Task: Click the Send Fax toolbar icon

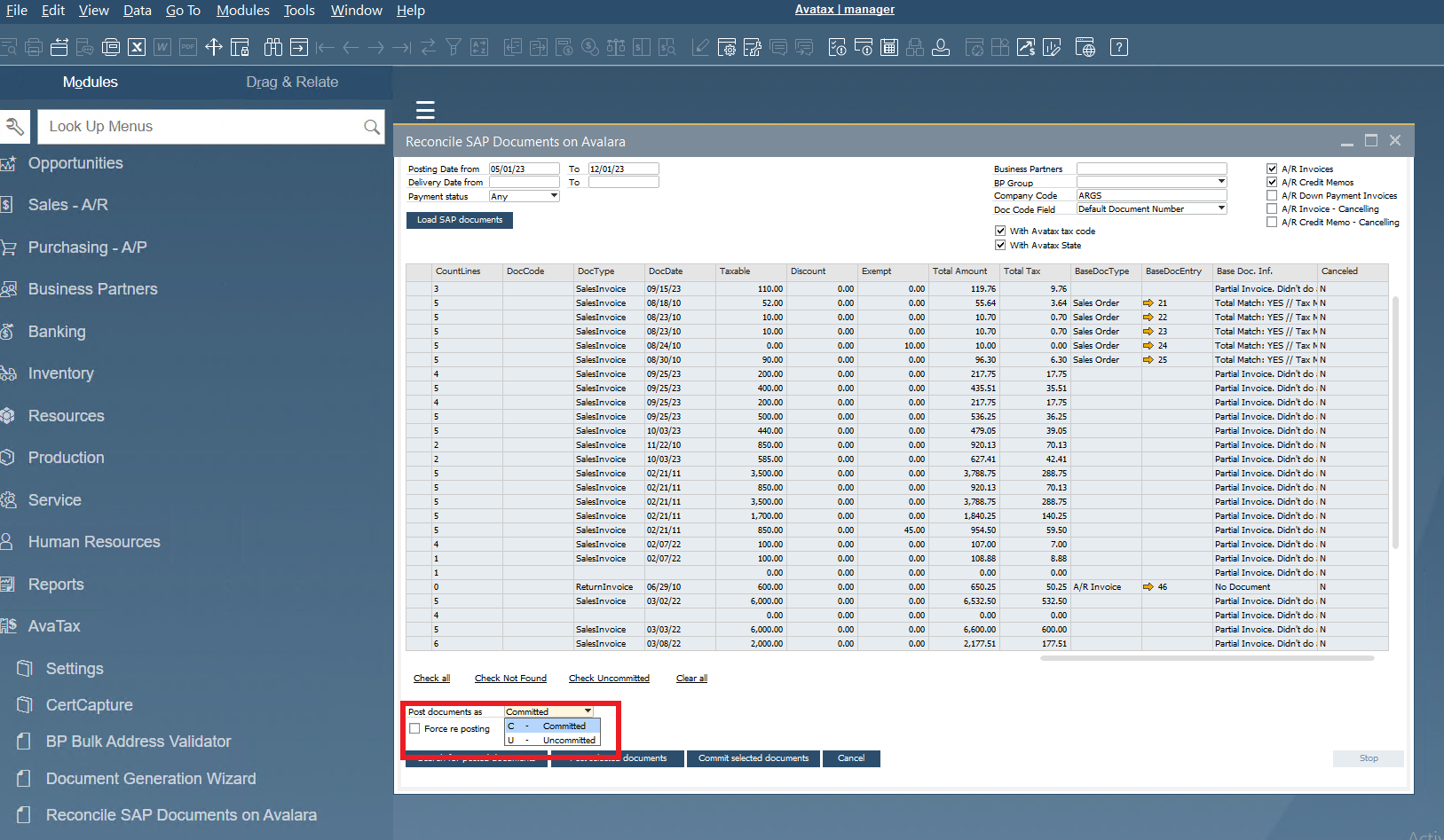Action: coord(111,47)
